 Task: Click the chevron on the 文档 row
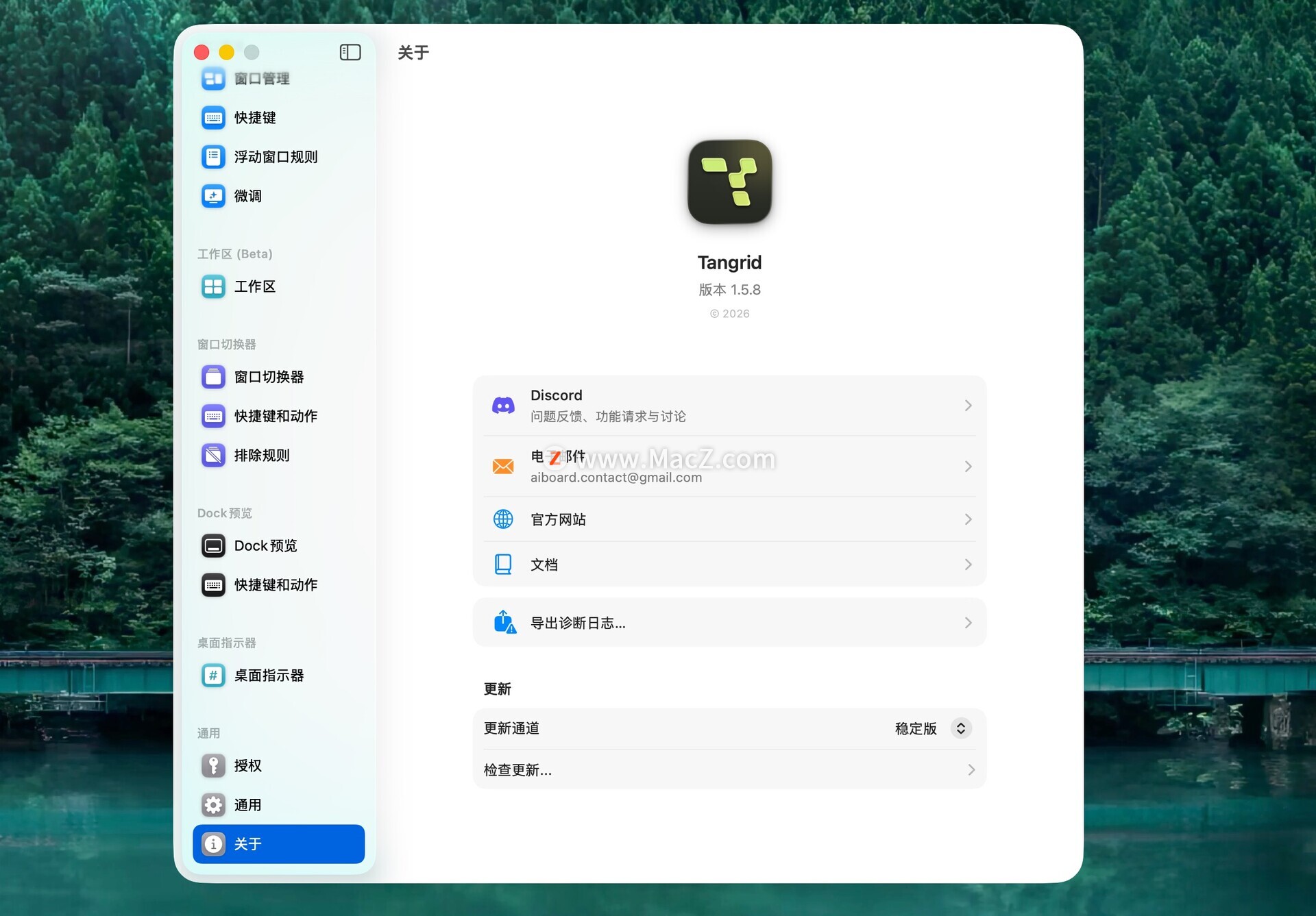pos(968,565)
